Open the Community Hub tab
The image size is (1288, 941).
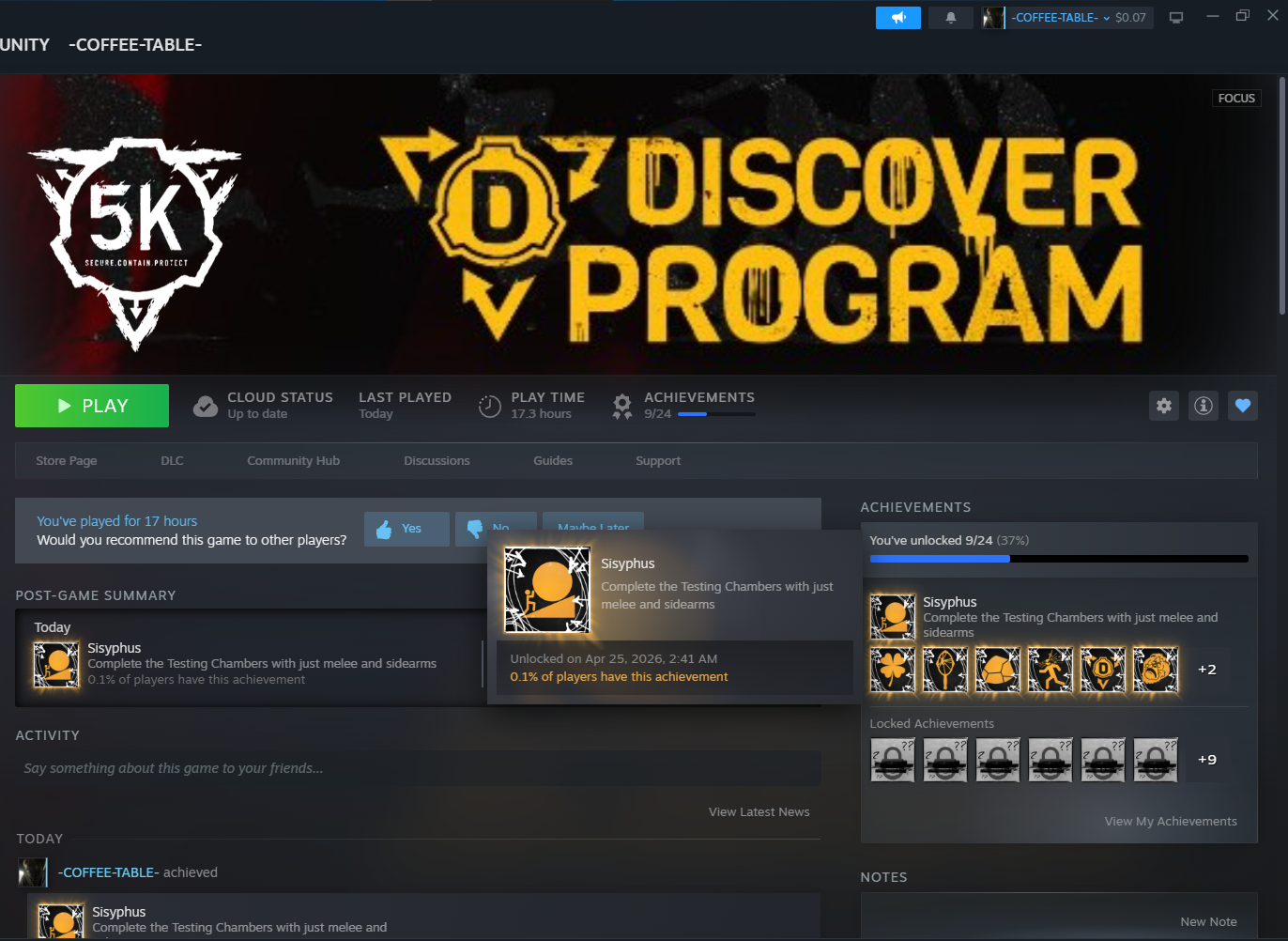pyautogui.click(x=294, y=461)
